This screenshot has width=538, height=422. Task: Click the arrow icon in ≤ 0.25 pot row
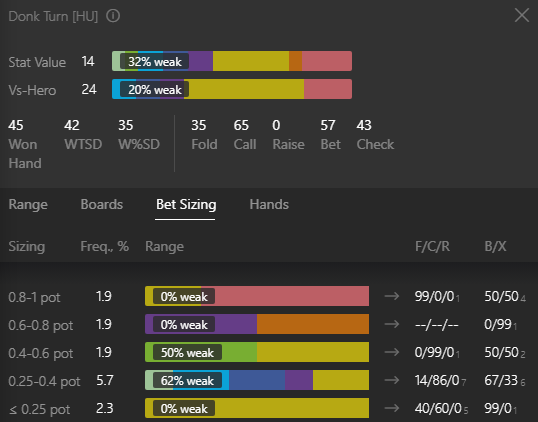coord(392,408)
